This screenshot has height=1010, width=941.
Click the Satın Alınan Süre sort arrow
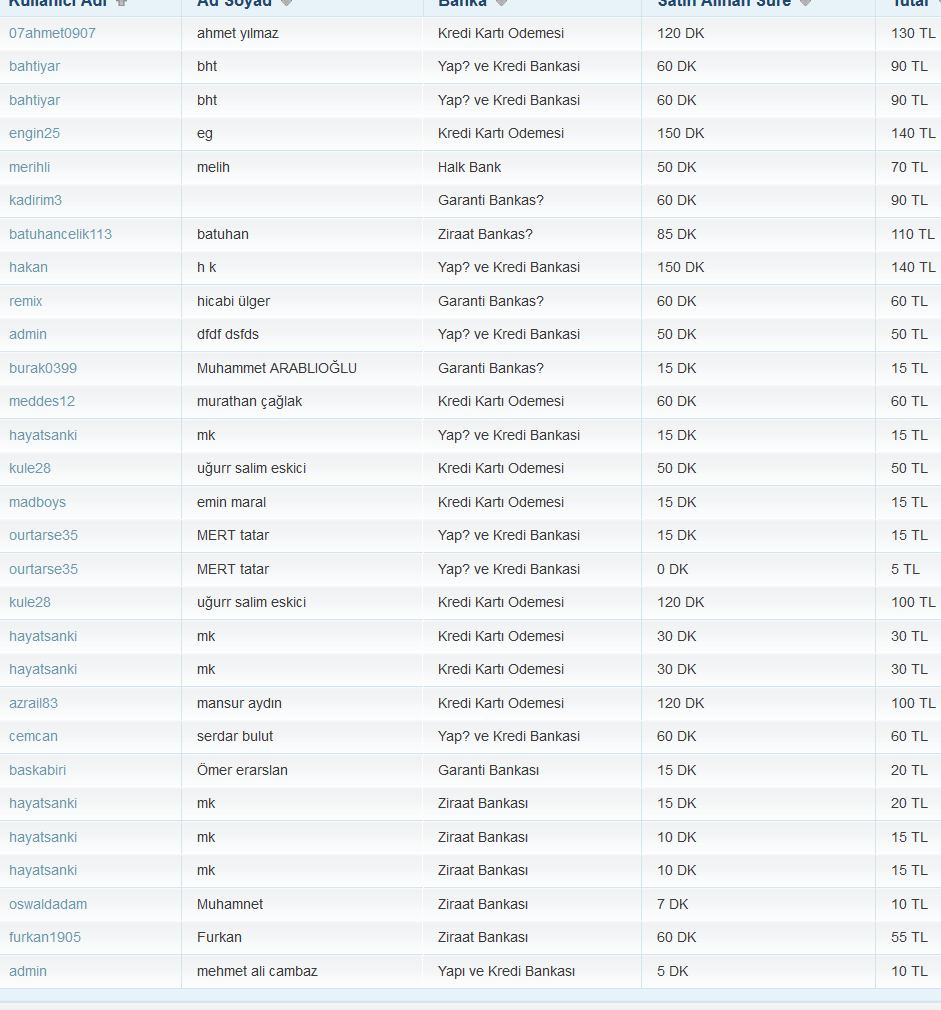click(805, 3)
